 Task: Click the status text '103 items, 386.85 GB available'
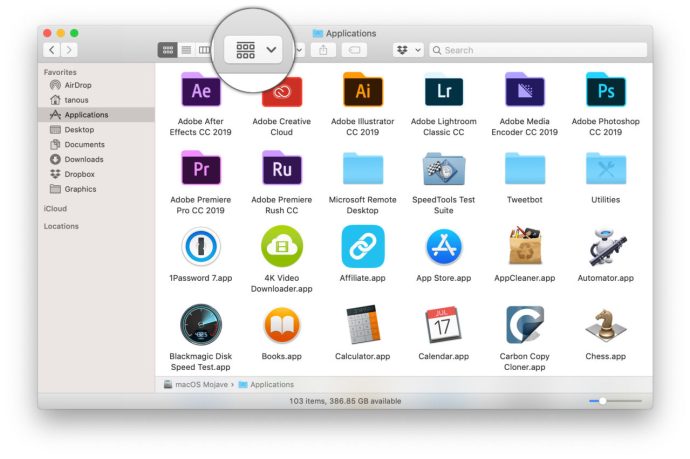[x=345, y=401]
